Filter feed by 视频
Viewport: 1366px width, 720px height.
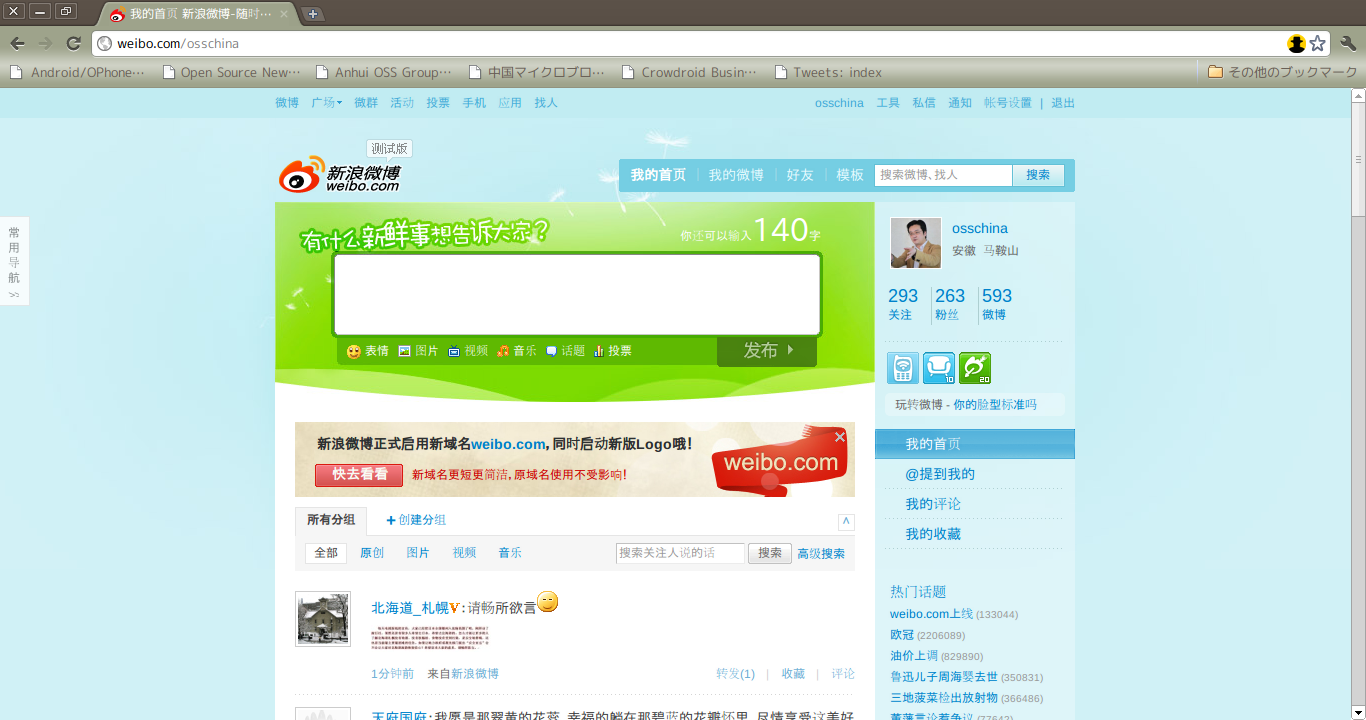[x=464, y=553]
